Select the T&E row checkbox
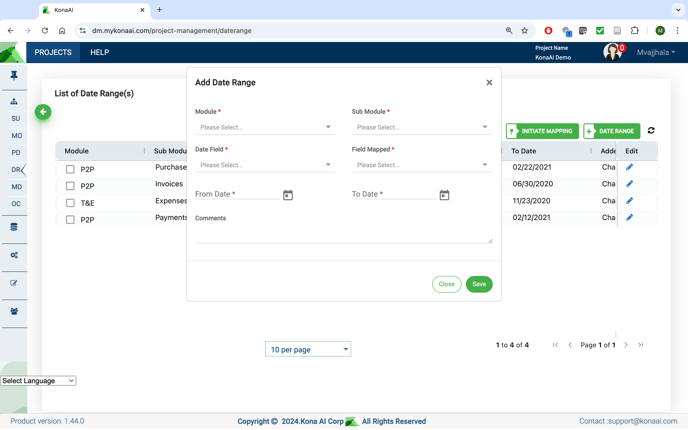Viewport: 688px width, 430px height. coord(70,203)
